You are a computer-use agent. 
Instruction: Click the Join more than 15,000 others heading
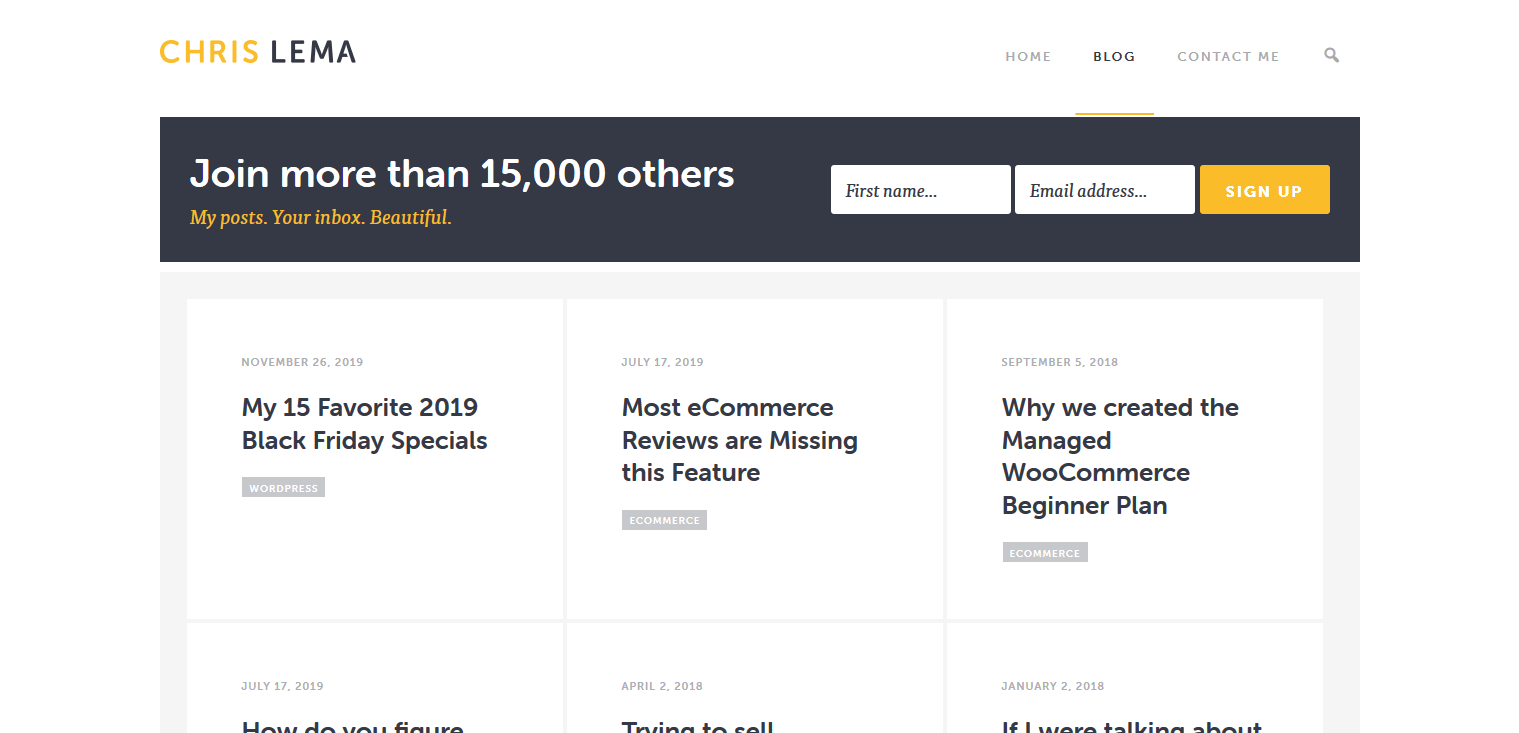point(462,174)
